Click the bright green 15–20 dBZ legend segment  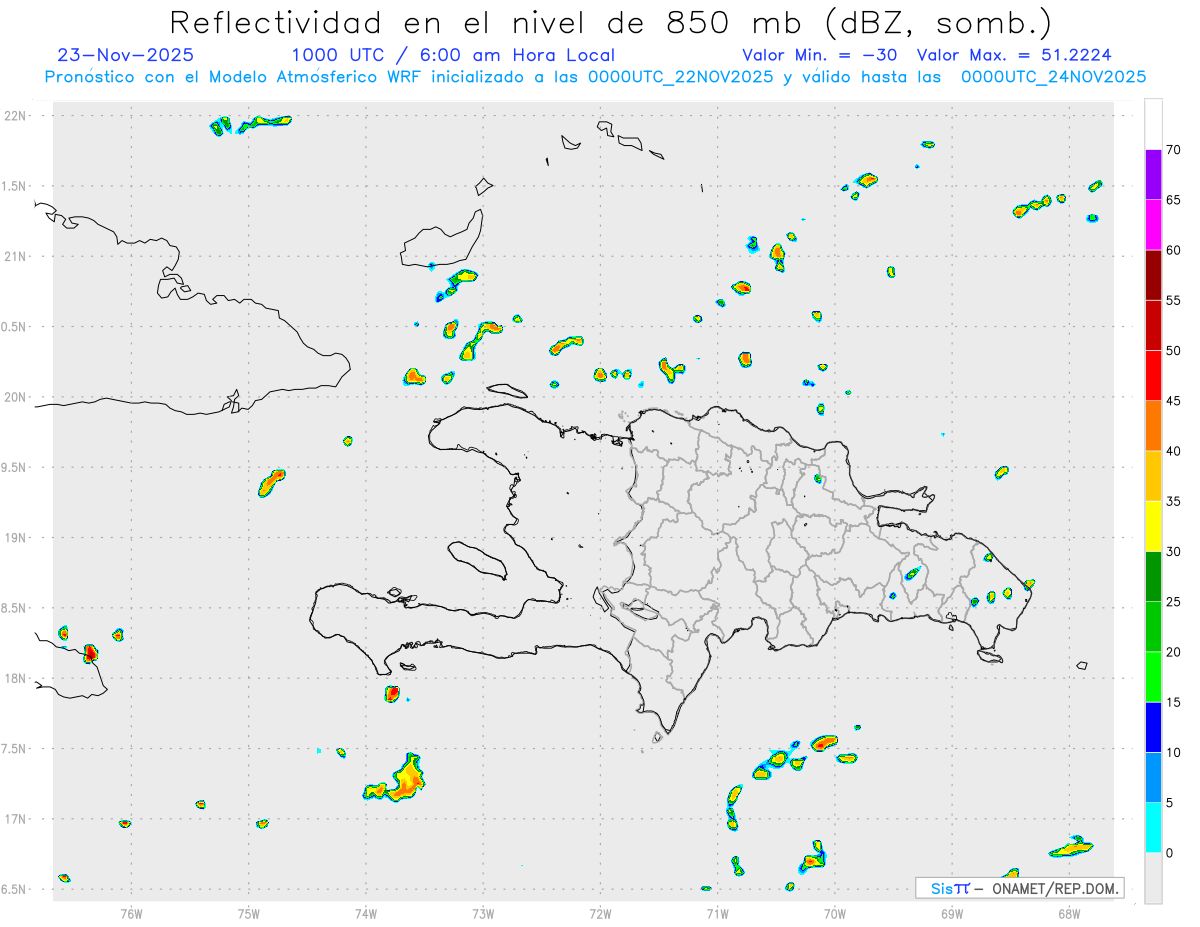(x=1153, y=677)
